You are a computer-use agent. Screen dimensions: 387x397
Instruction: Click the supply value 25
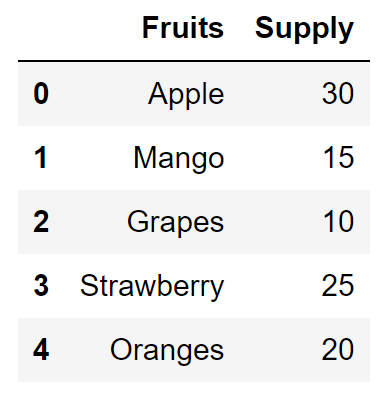[x=338, y=286]
